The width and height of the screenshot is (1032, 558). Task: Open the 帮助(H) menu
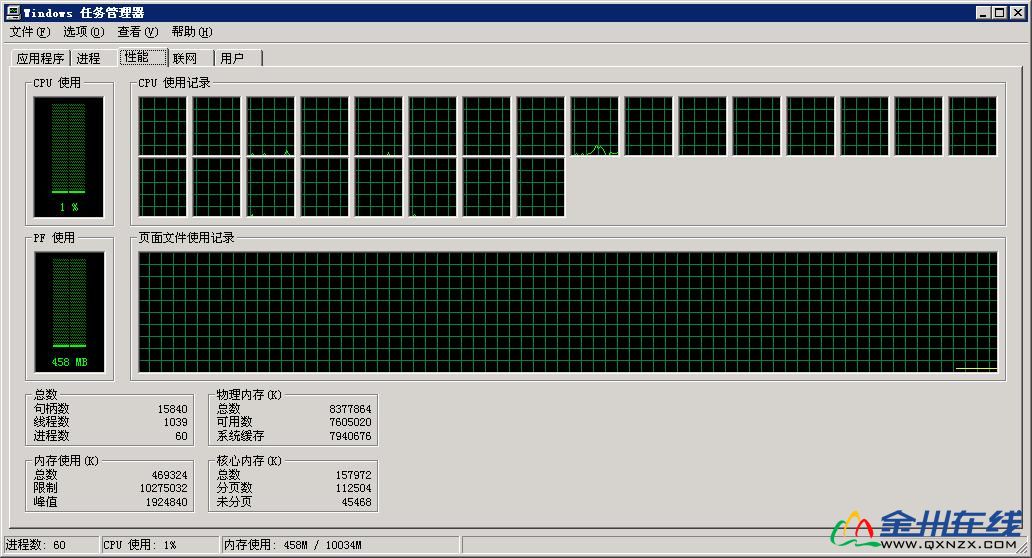tap(192, 32)
